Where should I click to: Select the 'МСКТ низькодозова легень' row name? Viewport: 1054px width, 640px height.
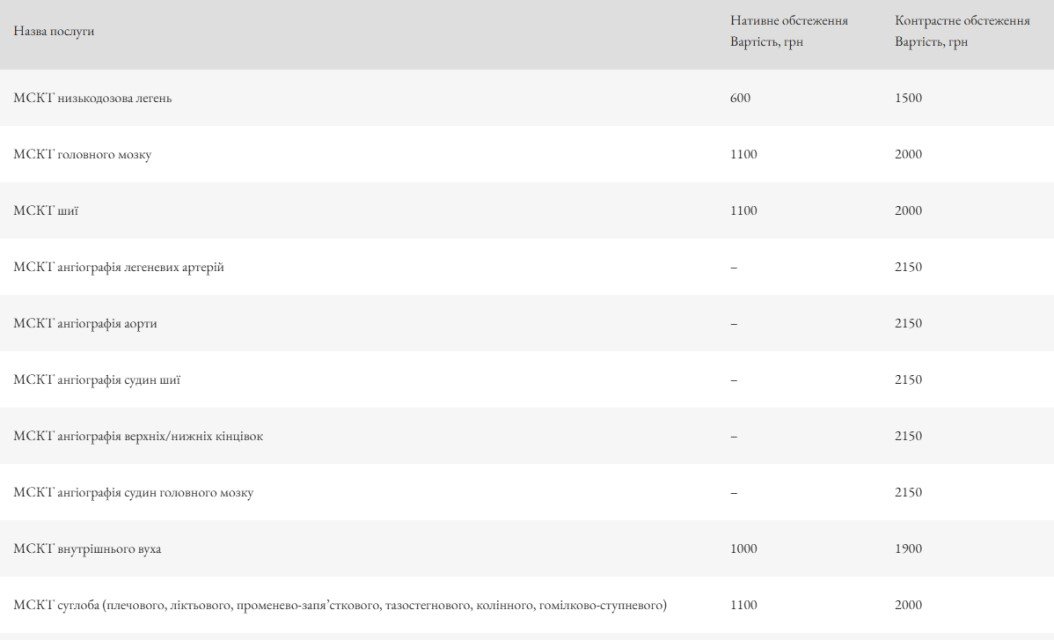click(92, 98)
